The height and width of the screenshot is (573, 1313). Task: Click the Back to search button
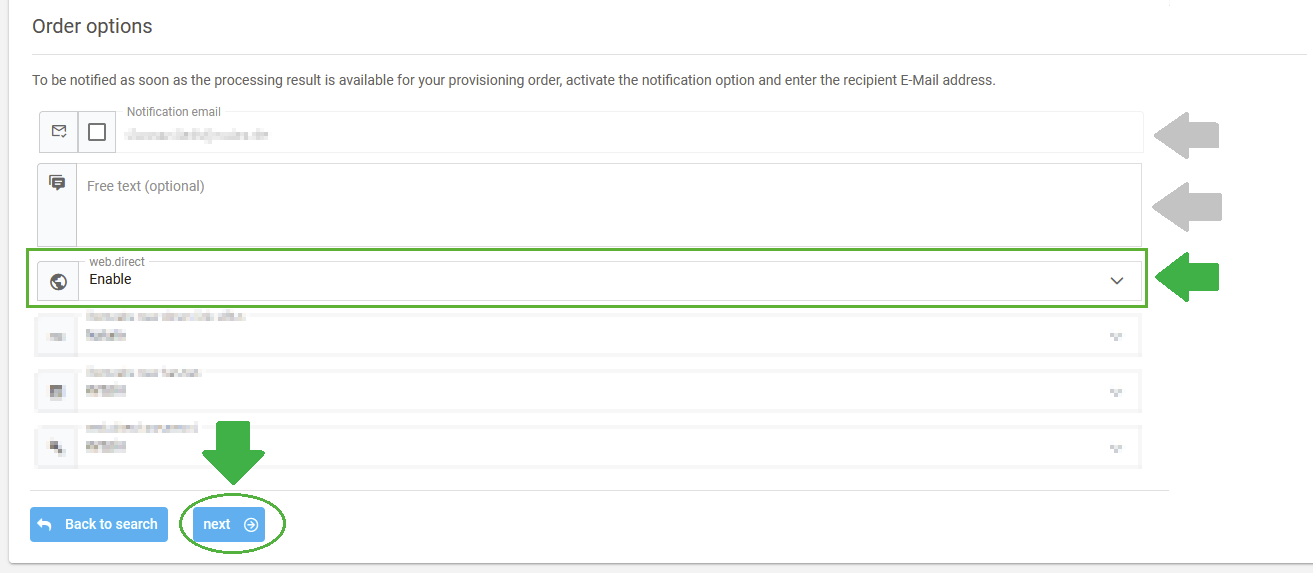(99, 524)
